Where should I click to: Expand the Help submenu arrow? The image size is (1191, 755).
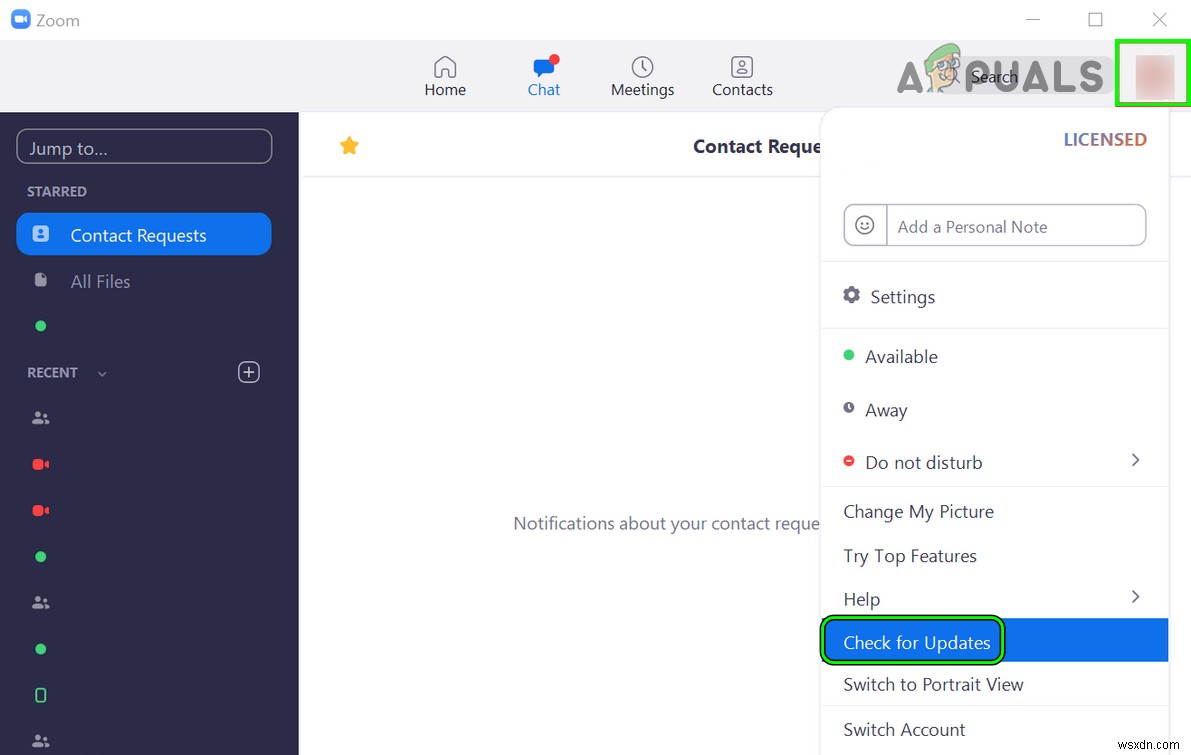coord(1135,597)
